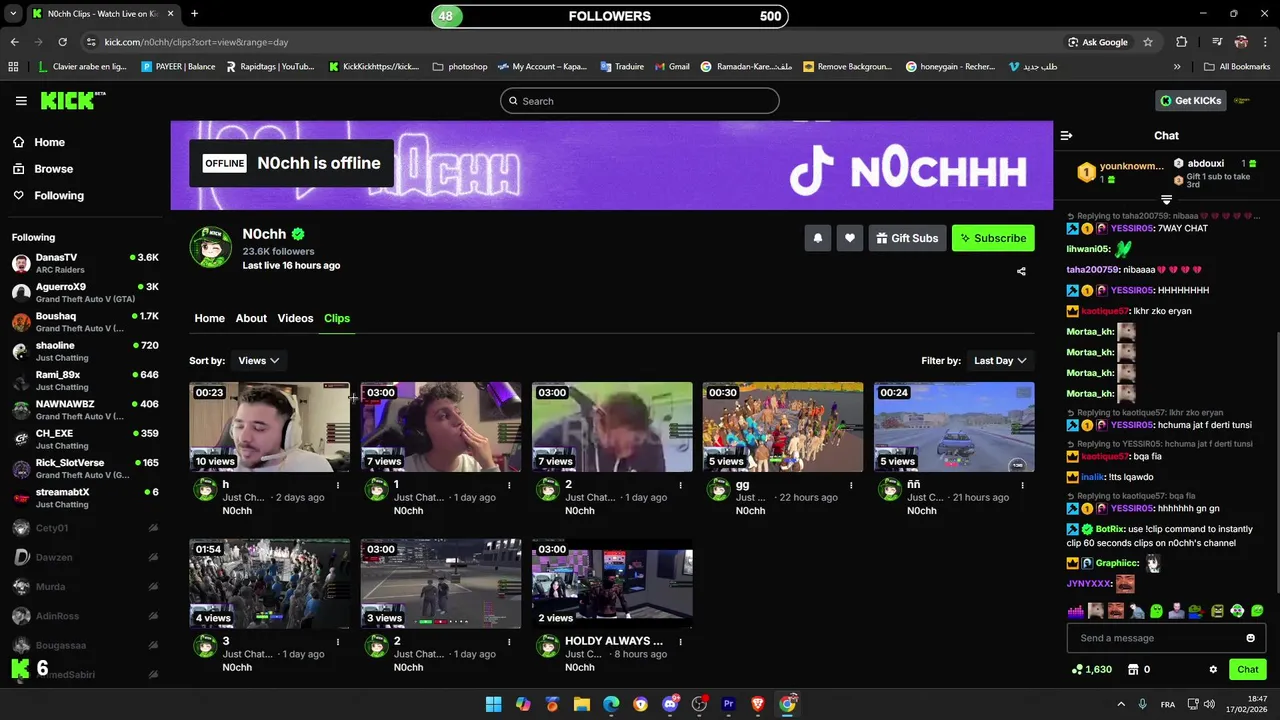Click the channel points balance 1,630
The height and width of the screenshot is (720, 1280).
pos(1091,669)
